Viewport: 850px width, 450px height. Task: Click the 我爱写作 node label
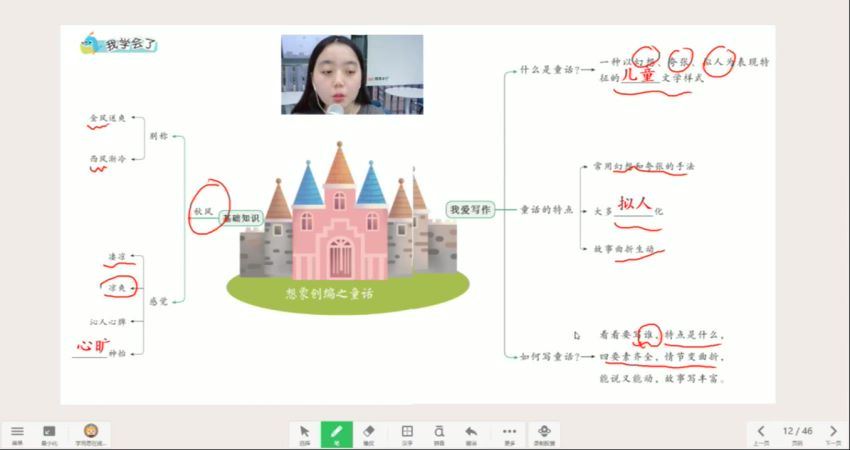[x=471, y=209]
